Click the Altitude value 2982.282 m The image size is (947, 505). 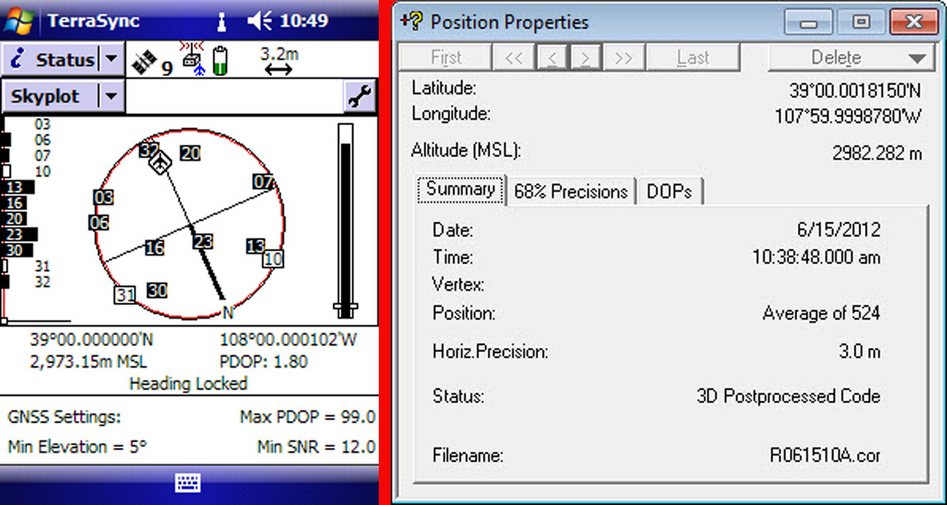pos(877,153)
